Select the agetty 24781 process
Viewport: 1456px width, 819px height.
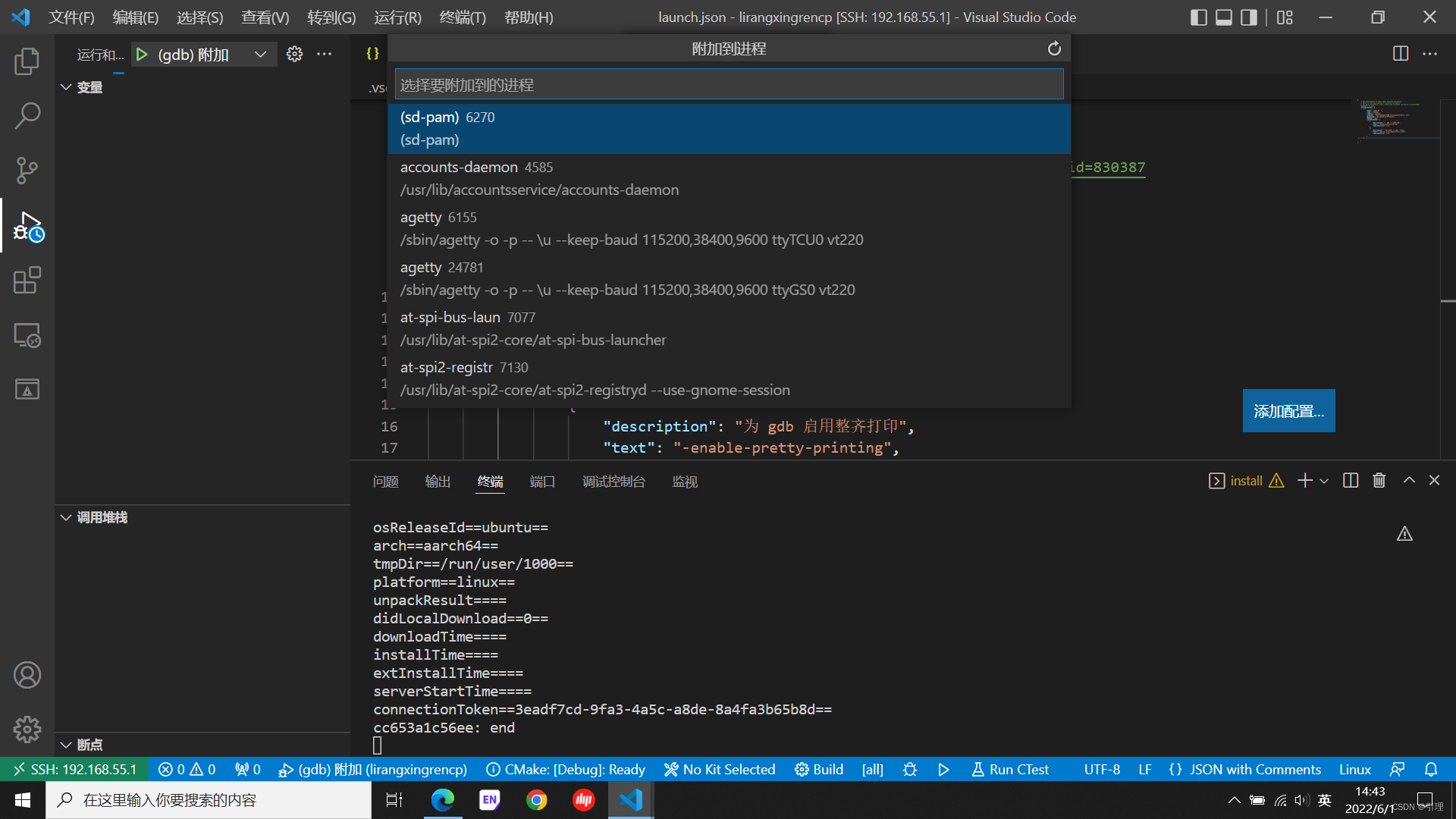pyautogui.click(x=729, y=279)
